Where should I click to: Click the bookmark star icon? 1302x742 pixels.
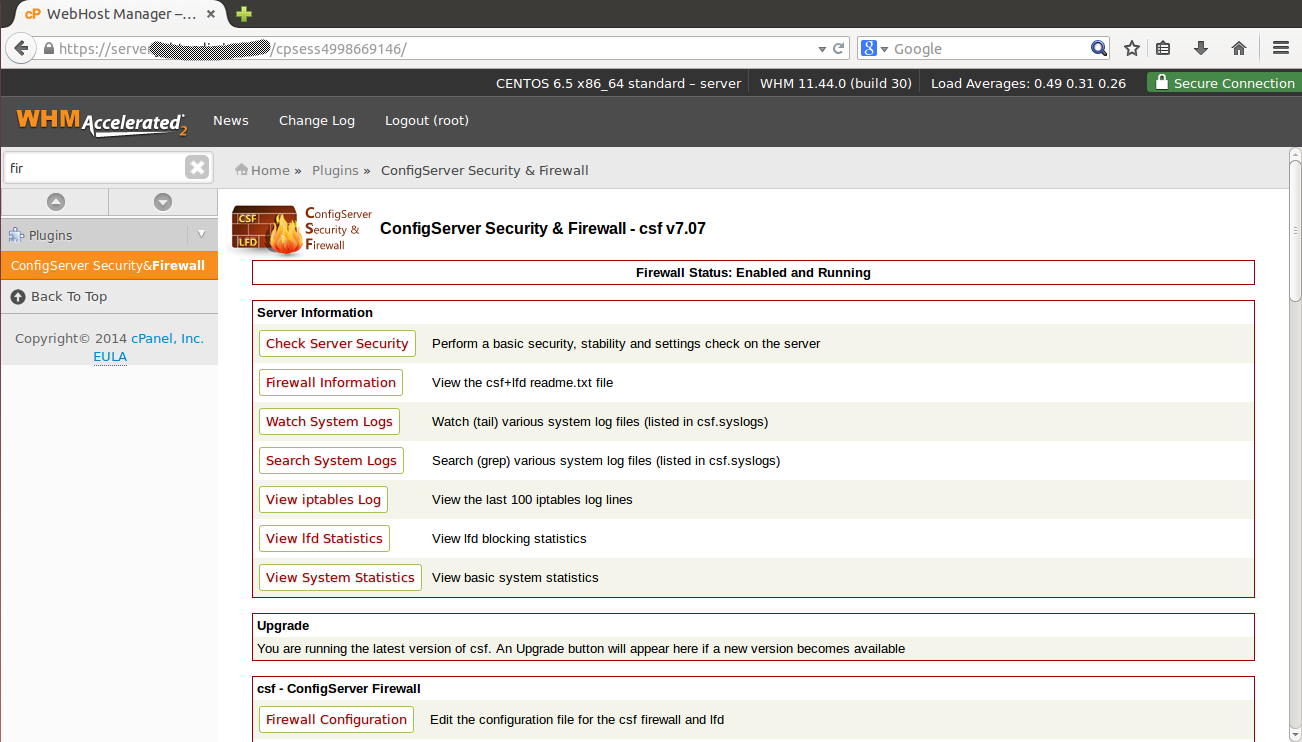coord(1132,48)
